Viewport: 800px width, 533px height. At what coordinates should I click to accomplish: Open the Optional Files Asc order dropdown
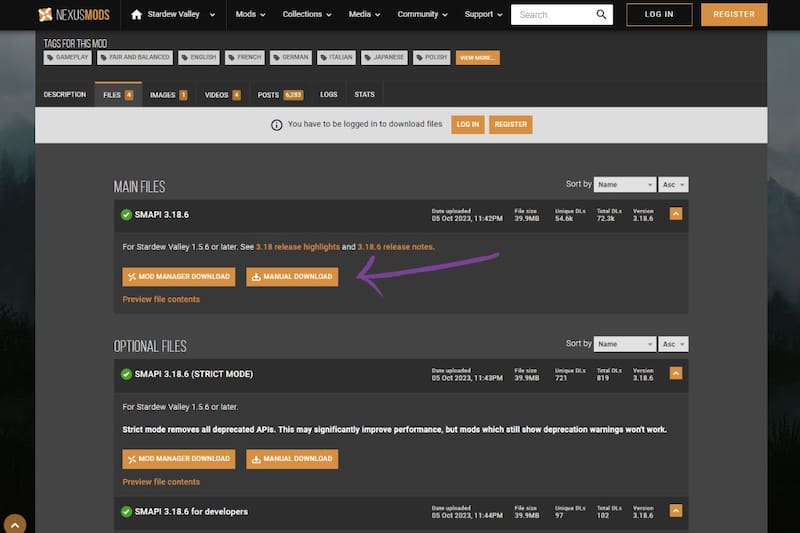(674, 344)
